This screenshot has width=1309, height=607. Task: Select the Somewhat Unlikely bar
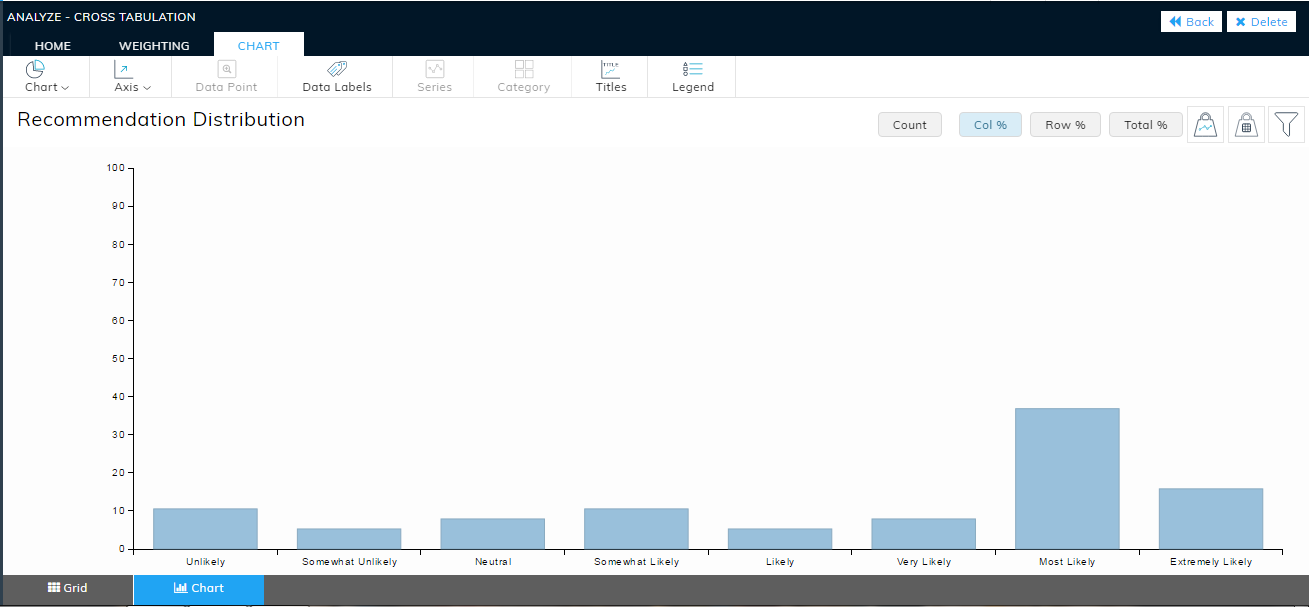[349, 539]
